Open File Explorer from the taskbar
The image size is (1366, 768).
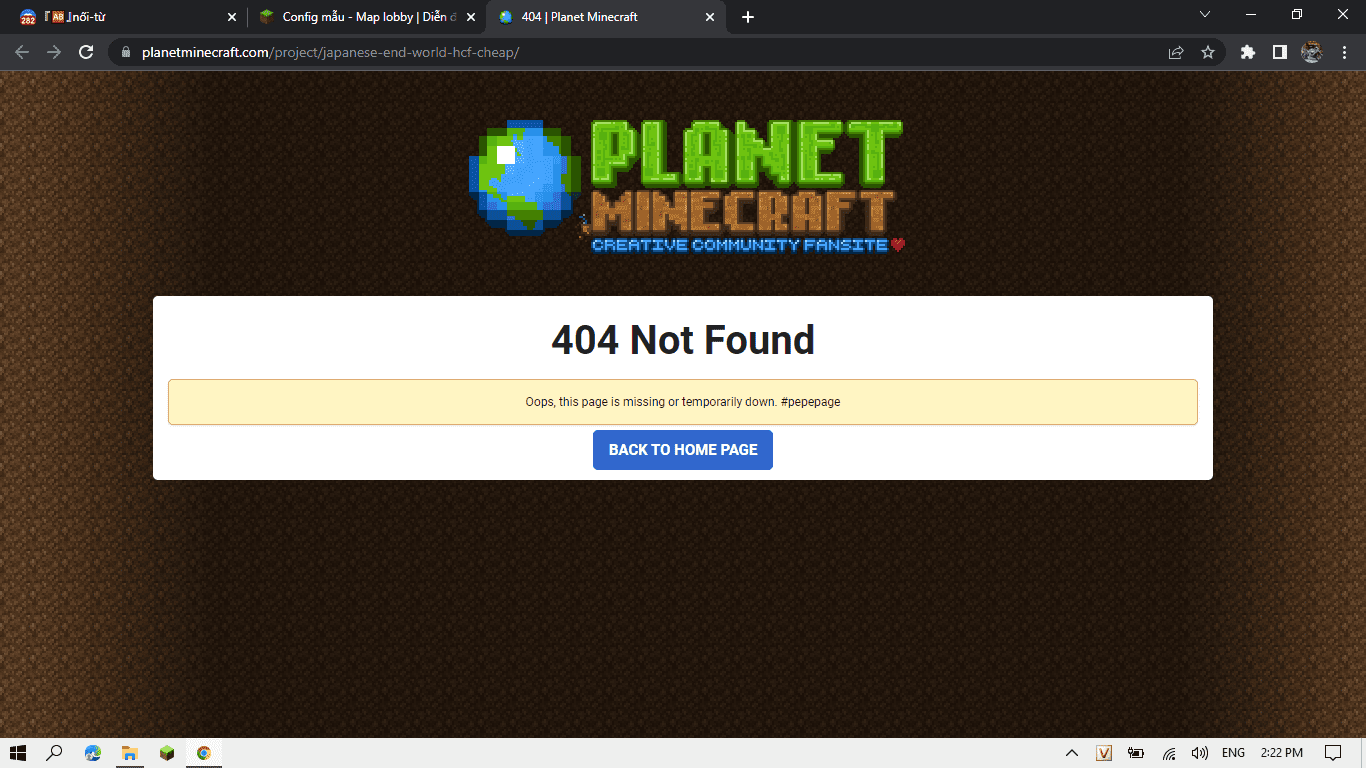tap(130, 753)
